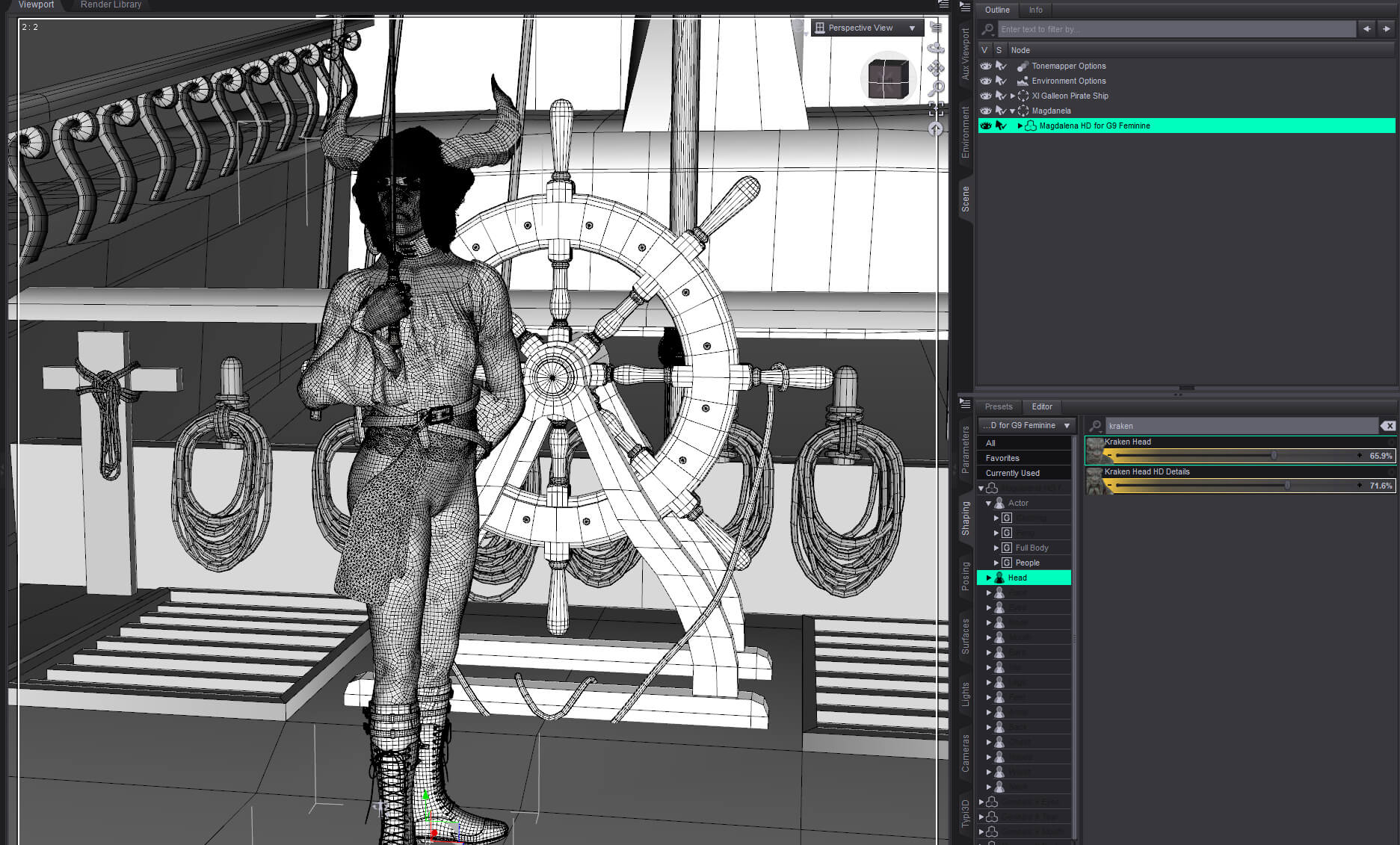Click previous filter result arrow in Scene pane
Screen dimensions: 1400x845
pyautogui.click(x=1367, y=29)
